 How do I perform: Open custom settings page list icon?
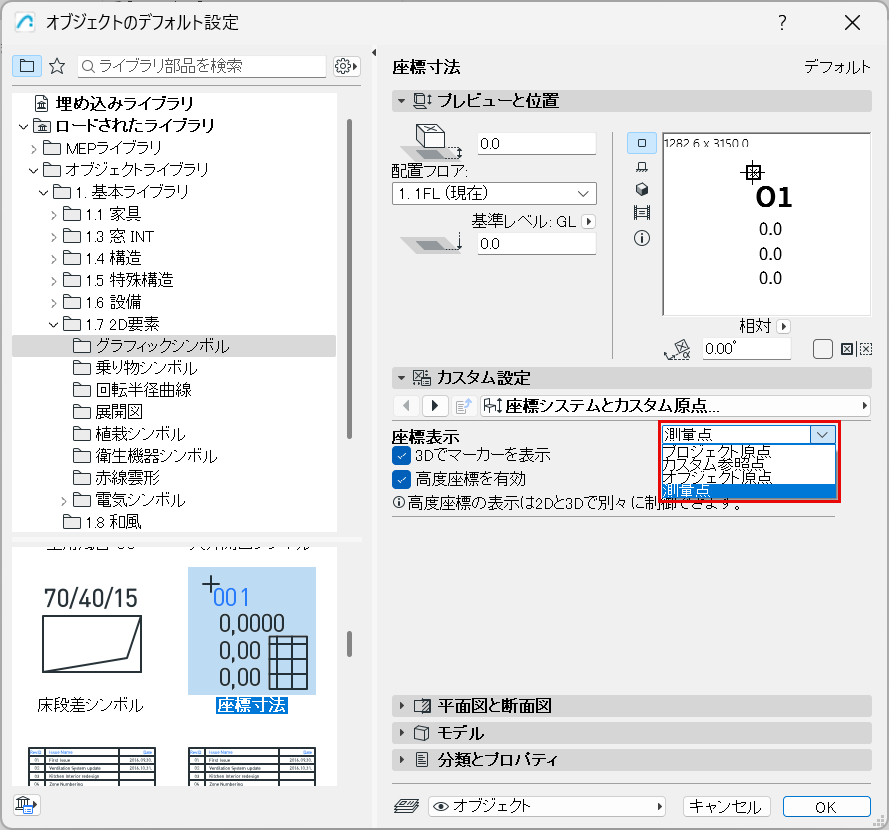464,405
